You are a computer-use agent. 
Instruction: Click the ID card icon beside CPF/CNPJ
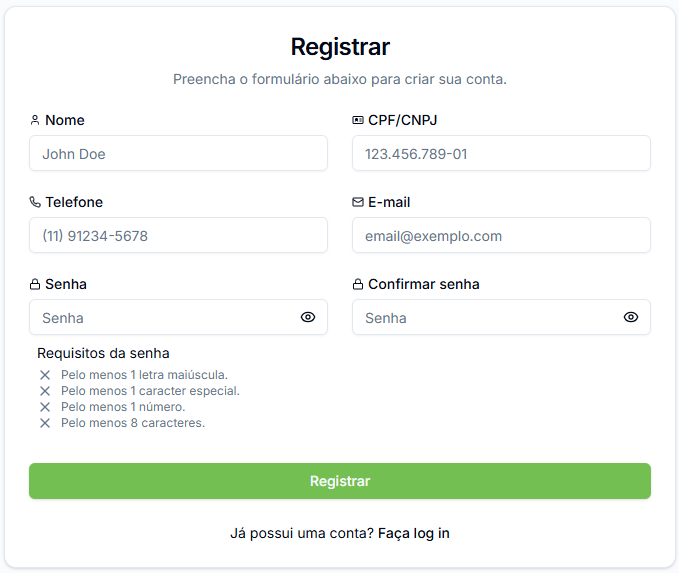pos(358,120)
